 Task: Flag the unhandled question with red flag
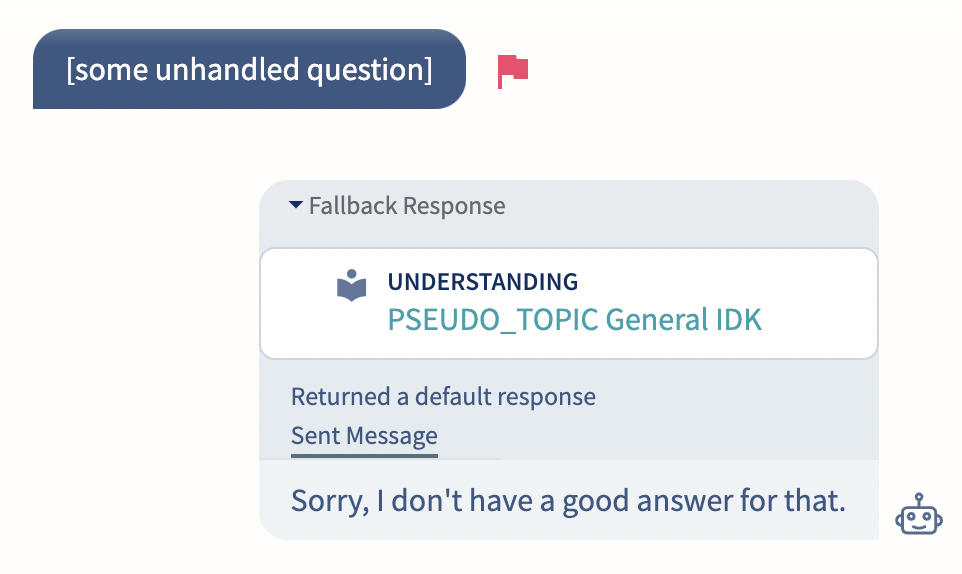(512, 71)
